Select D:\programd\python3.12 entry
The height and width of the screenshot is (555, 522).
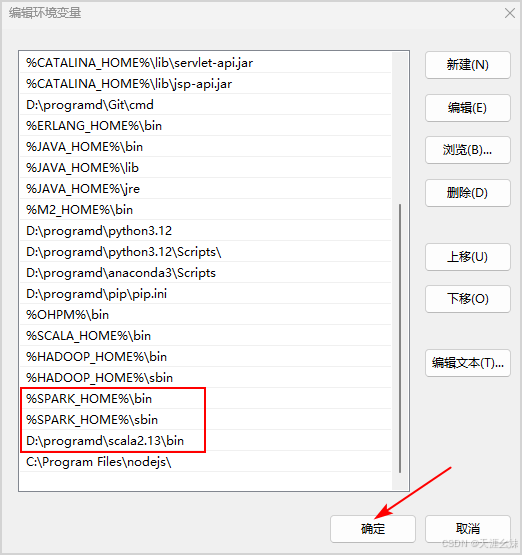[206, 231]
